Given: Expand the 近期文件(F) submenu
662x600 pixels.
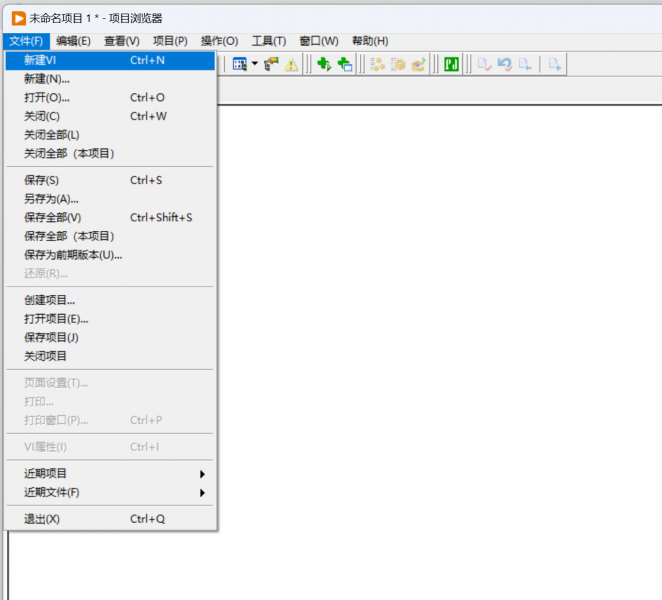Looking at the screenshot, I should [110, 492].
